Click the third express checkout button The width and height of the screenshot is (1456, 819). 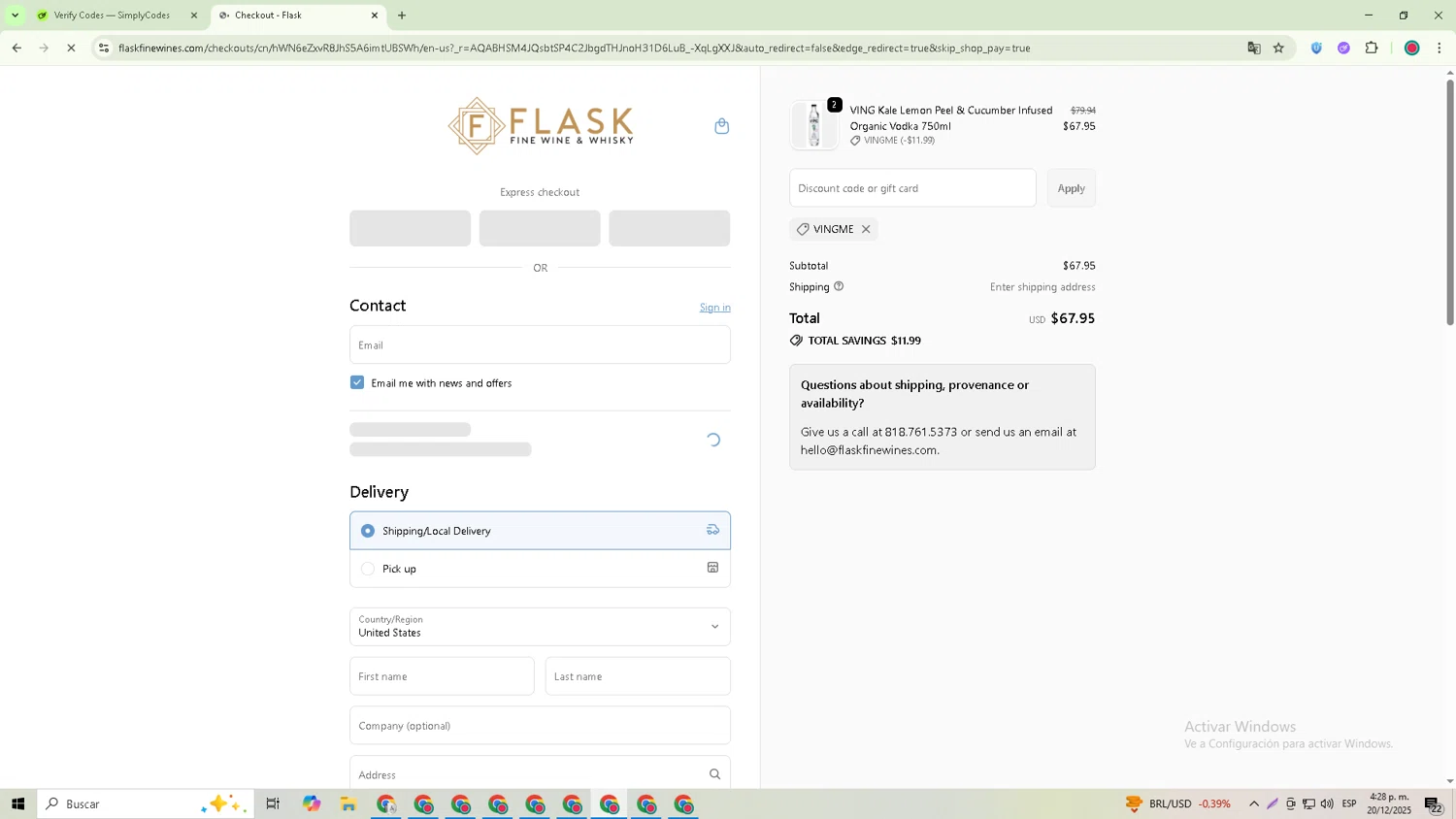(x=669, y=228)
